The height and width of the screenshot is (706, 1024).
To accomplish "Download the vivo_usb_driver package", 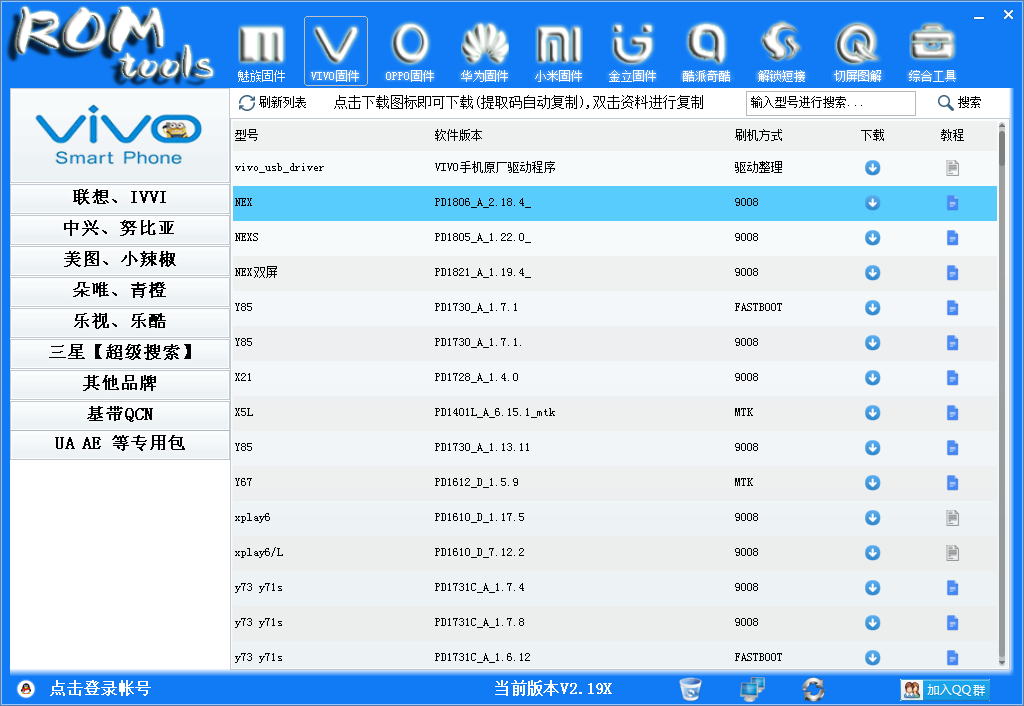I will (872, 168).
